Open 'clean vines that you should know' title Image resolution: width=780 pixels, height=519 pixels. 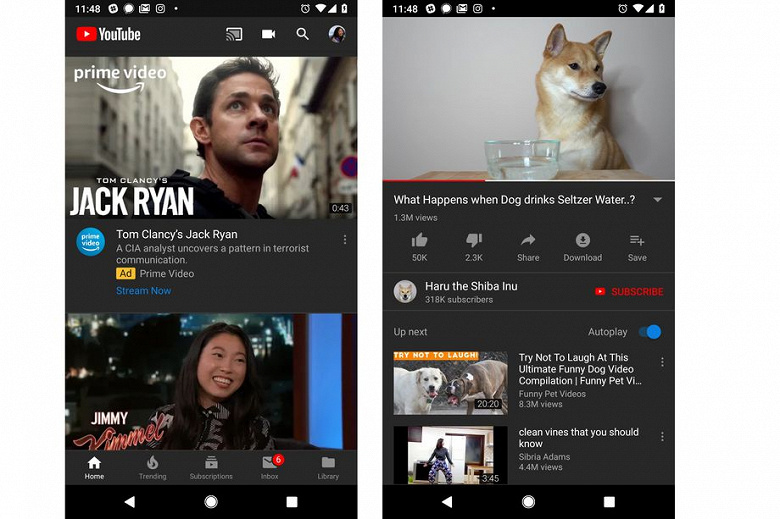[x=579, y=438]
